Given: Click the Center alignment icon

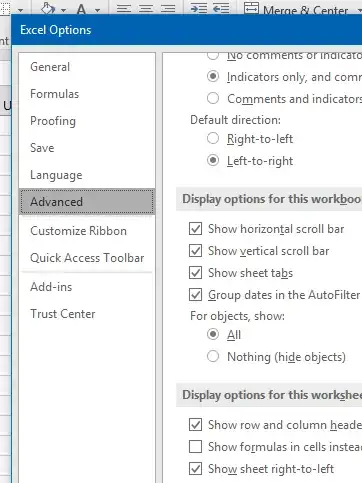Looking at the screenshot, I should click(146, 8).
